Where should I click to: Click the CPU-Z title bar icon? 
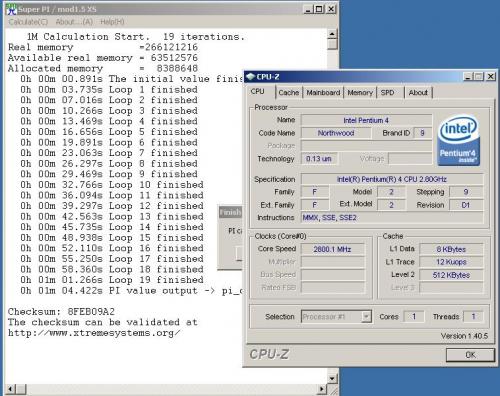250,77
